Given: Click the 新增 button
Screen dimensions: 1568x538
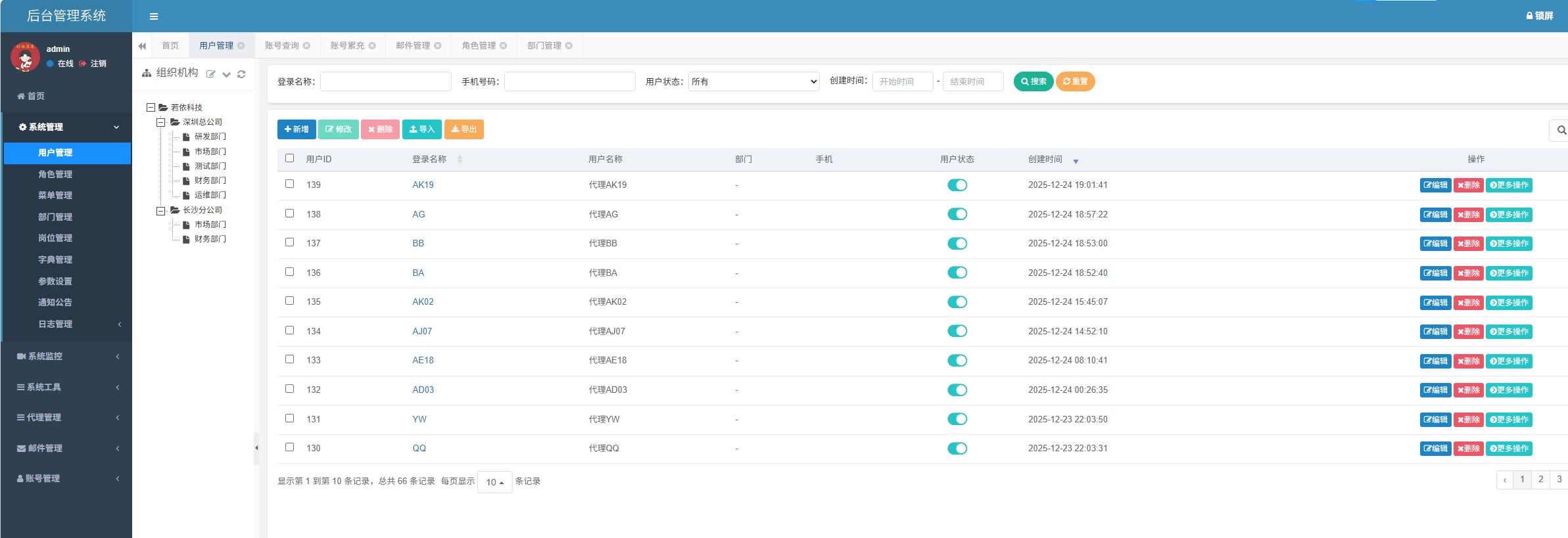Looking at the screenshot, I should [x=297, y=129].
